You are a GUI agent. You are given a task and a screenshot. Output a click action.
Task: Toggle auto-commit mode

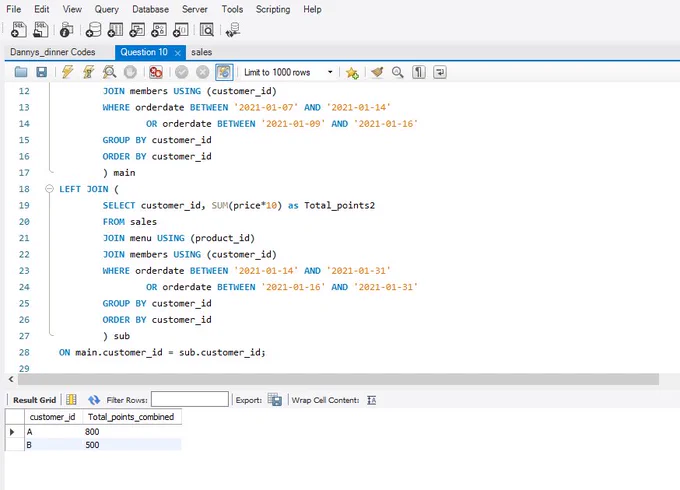pyautogui.click(x=224, y=72)
